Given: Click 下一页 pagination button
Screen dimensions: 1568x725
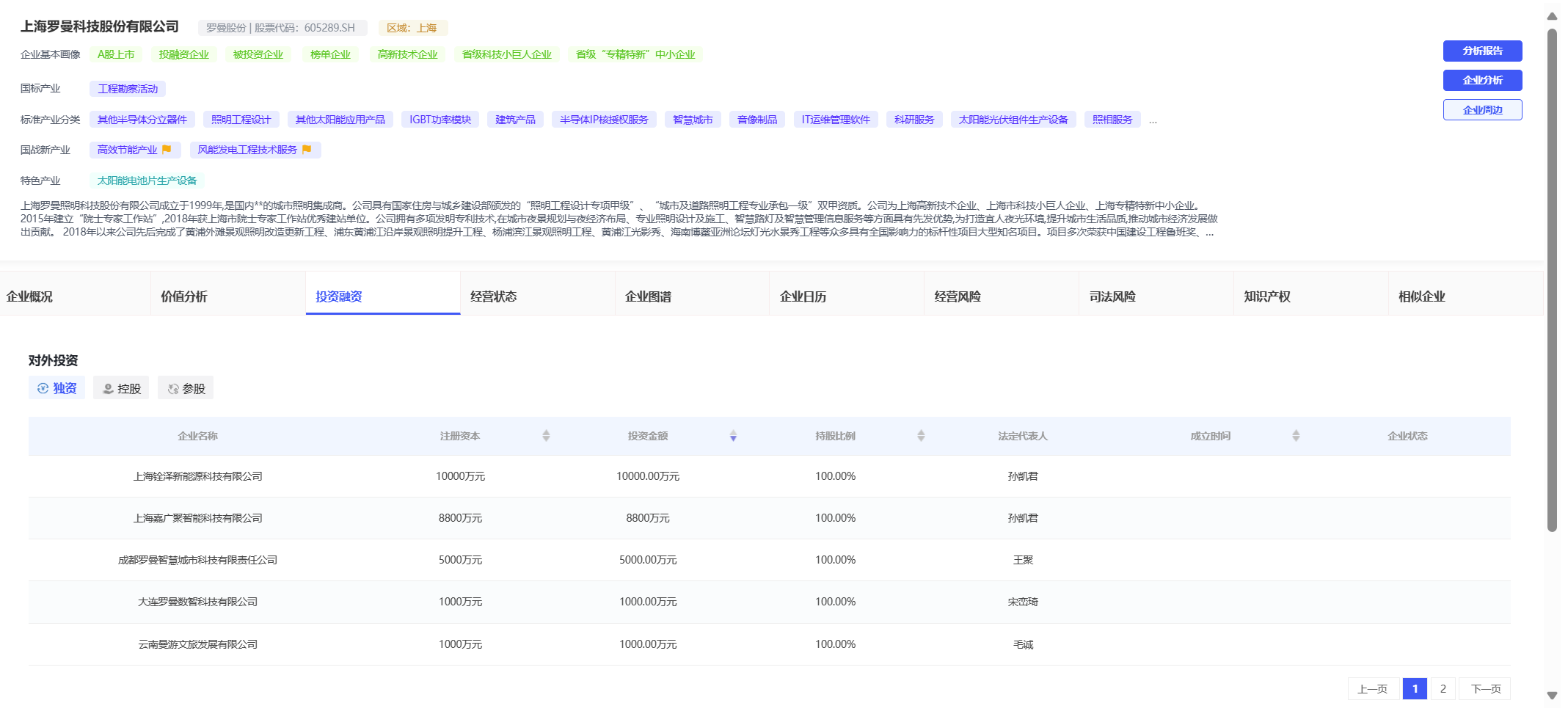Looking at the screenshot, I should 1485,688.
